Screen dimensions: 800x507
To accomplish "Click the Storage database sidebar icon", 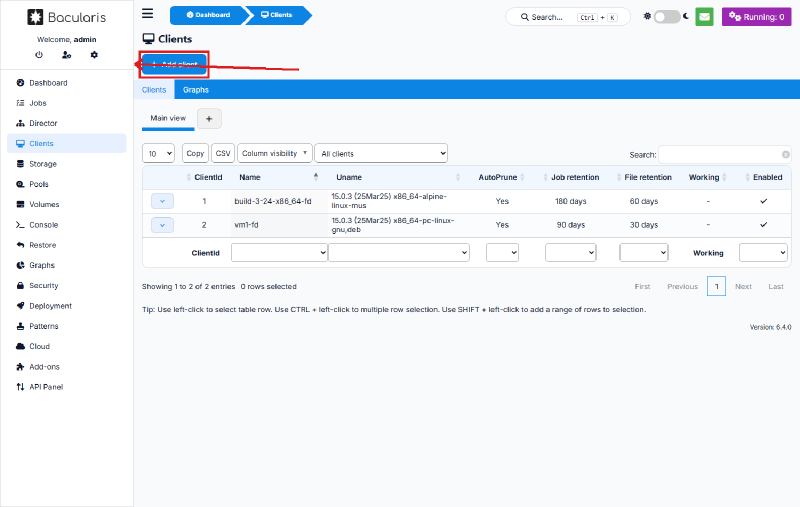I will [20, 164].
